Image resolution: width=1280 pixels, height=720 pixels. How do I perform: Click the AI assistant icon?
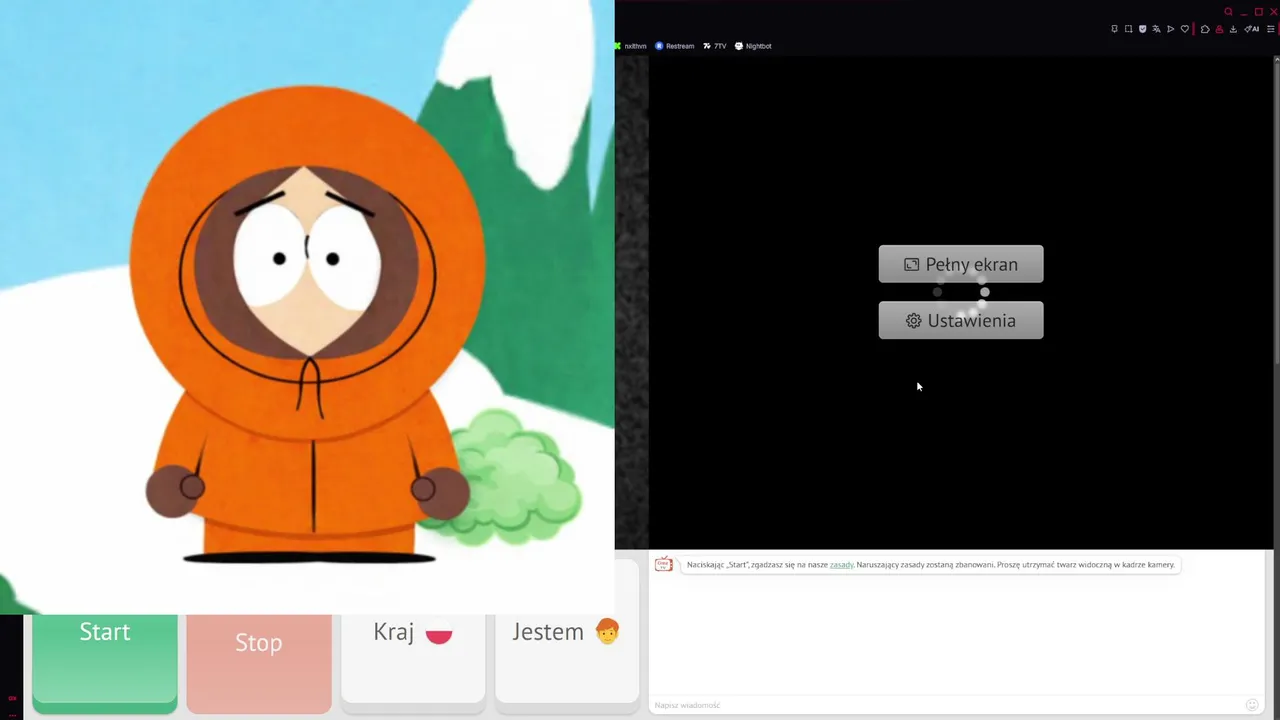coord(1251,29)
